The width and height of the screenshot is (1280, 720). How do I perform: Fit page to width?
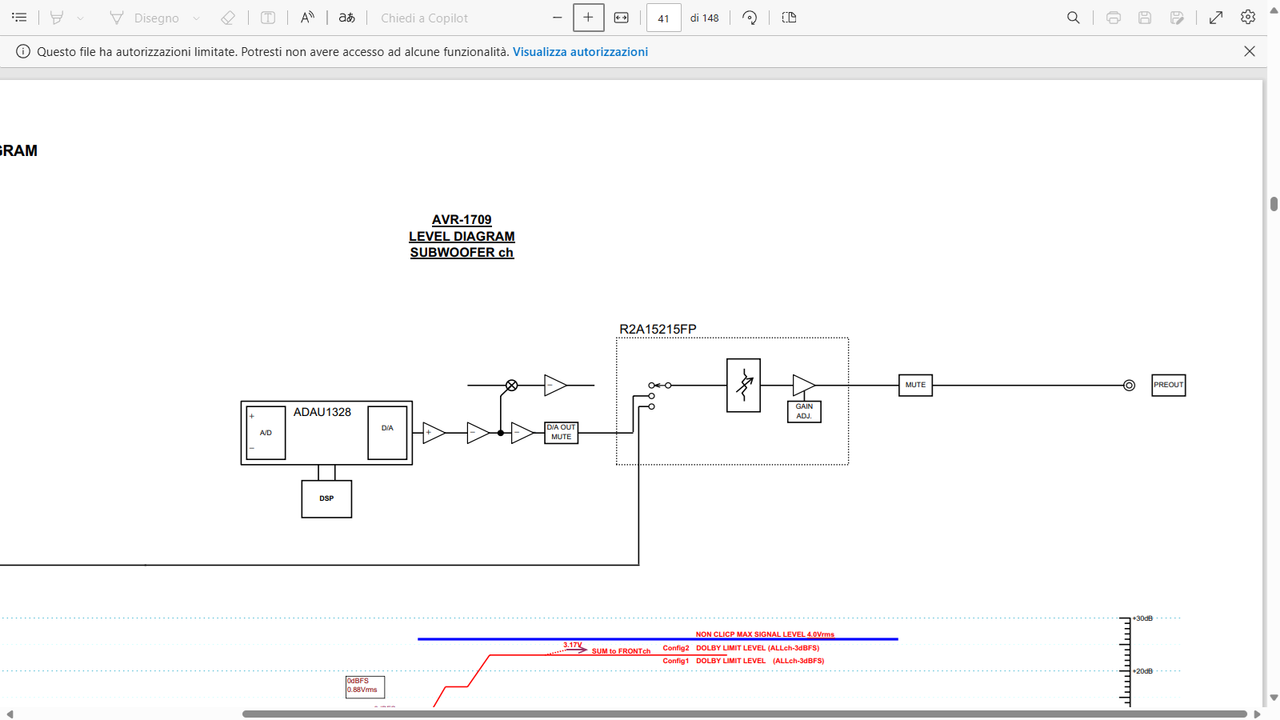pos(621,18)
